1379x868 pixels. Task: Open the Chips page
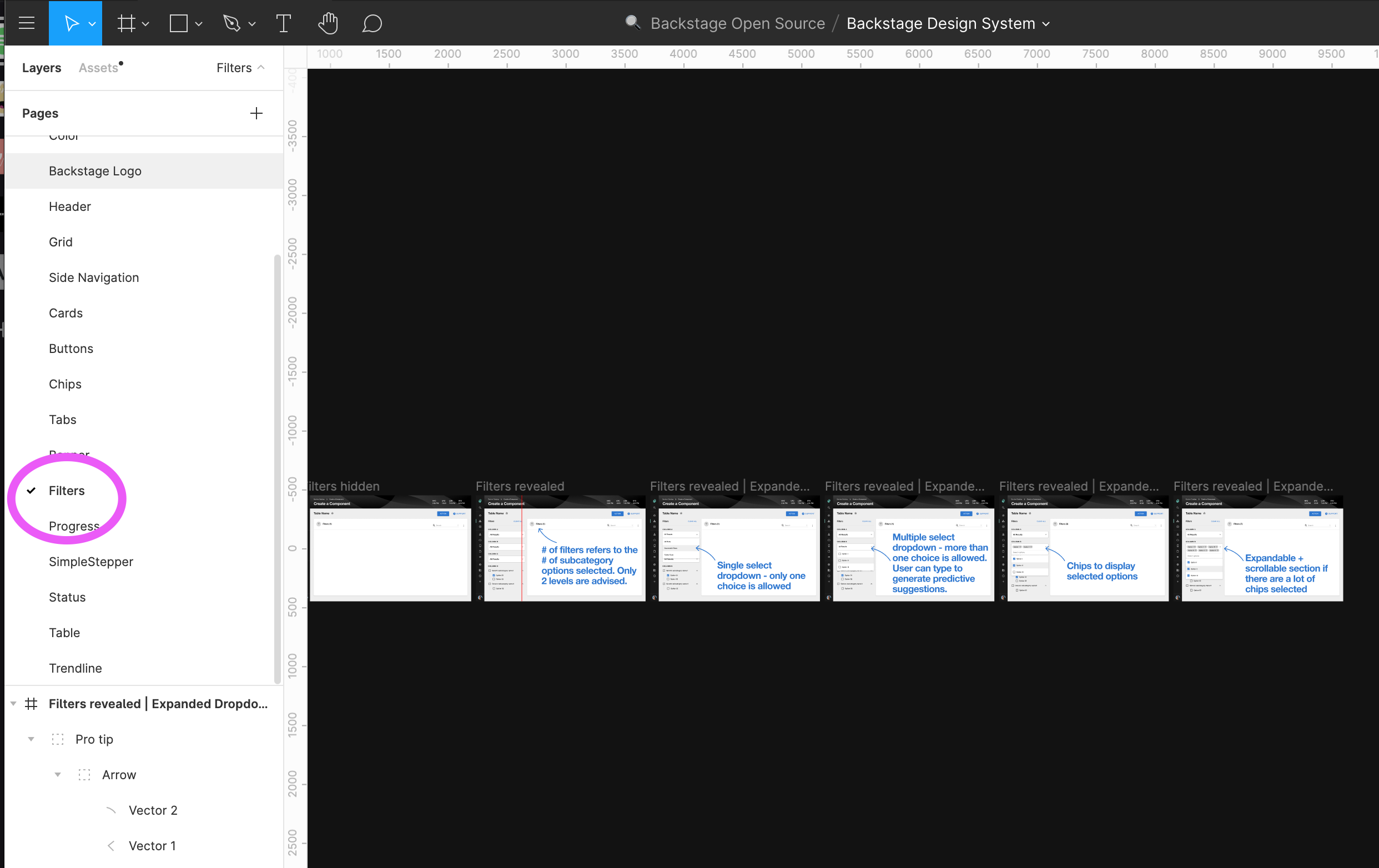(144, 383)
